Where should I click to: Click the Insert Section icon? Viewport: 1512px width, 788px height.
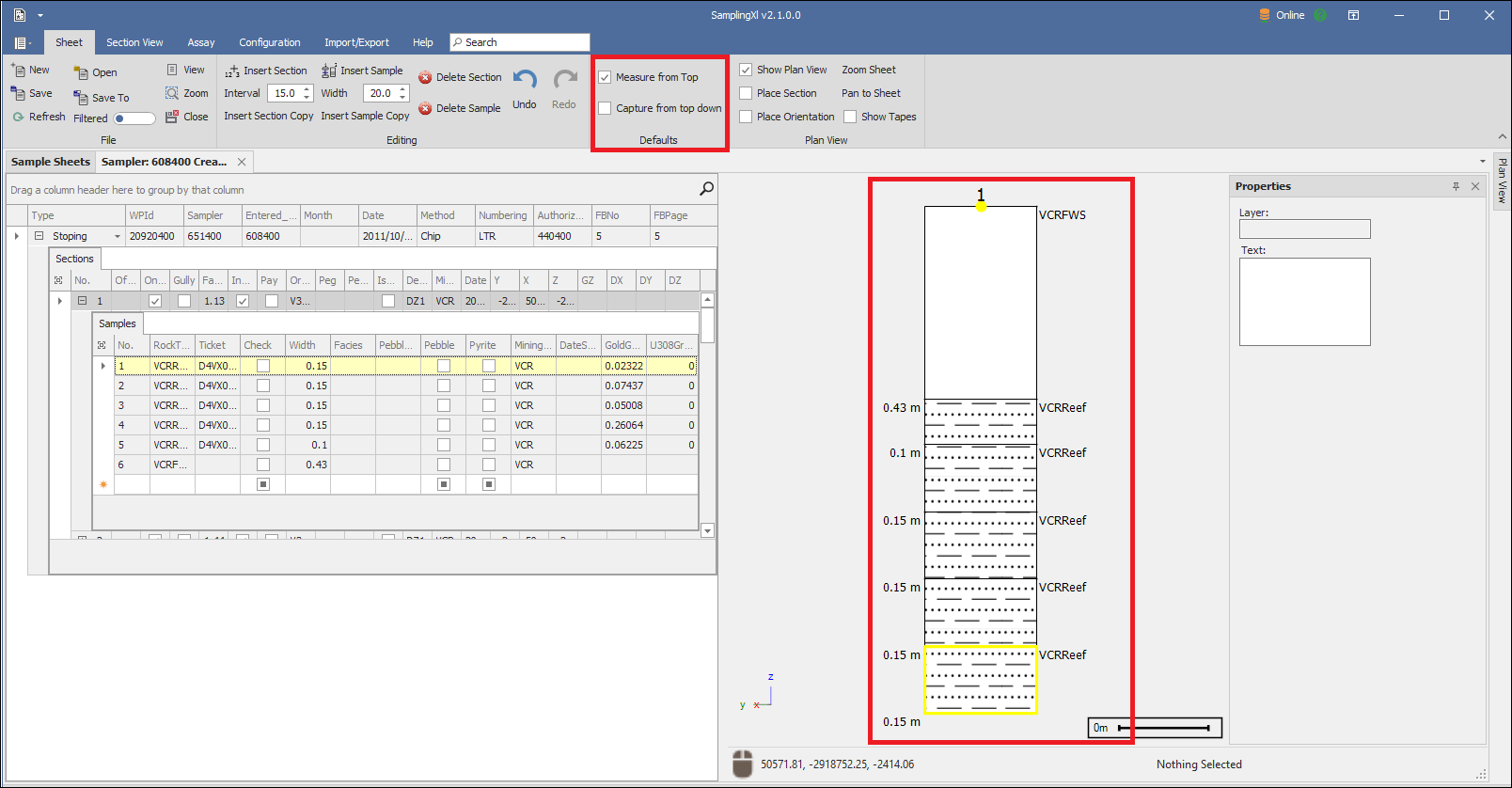232,71
